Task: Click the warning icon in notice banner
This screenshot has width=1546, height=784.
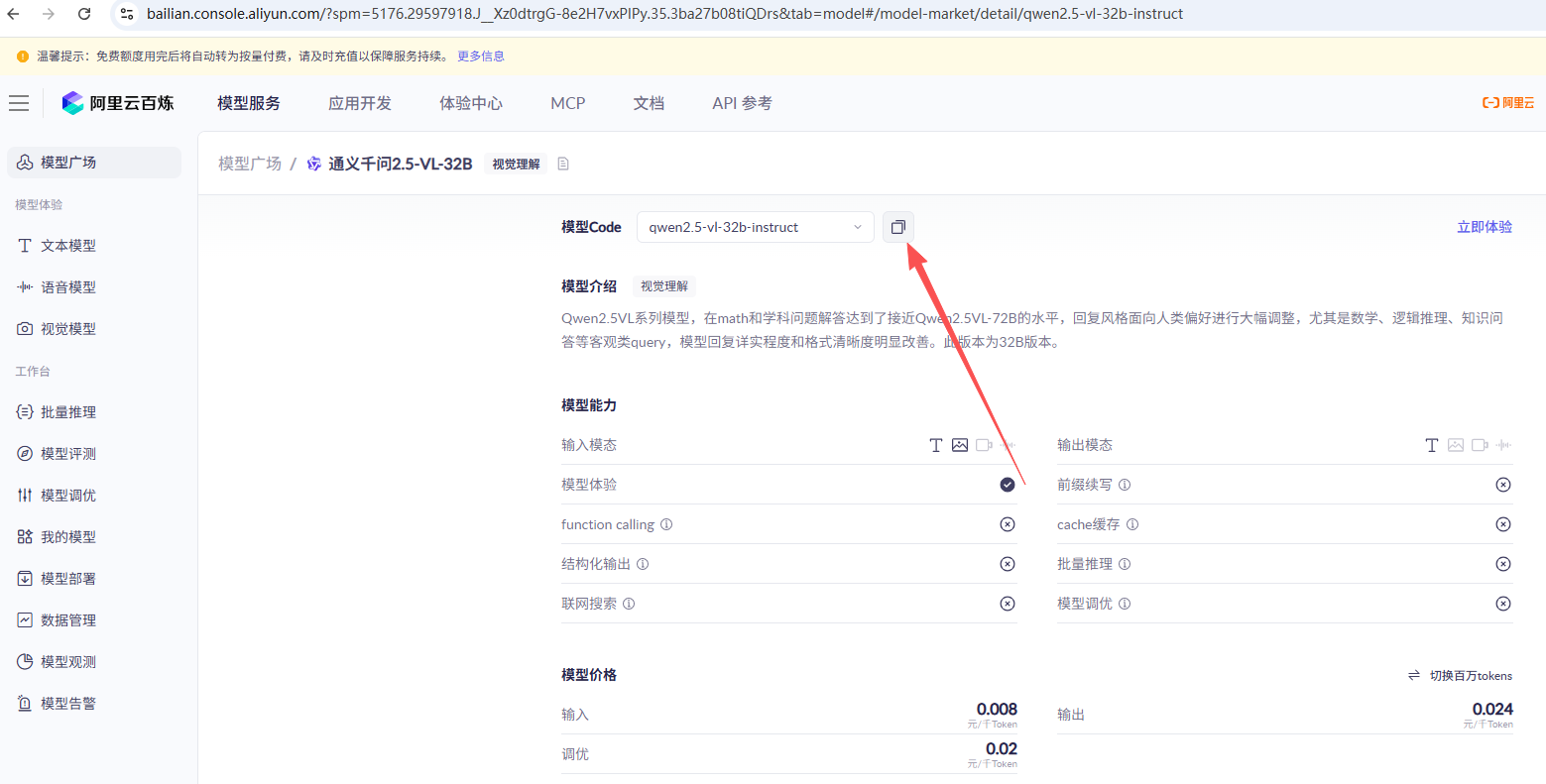Action: 23,56
